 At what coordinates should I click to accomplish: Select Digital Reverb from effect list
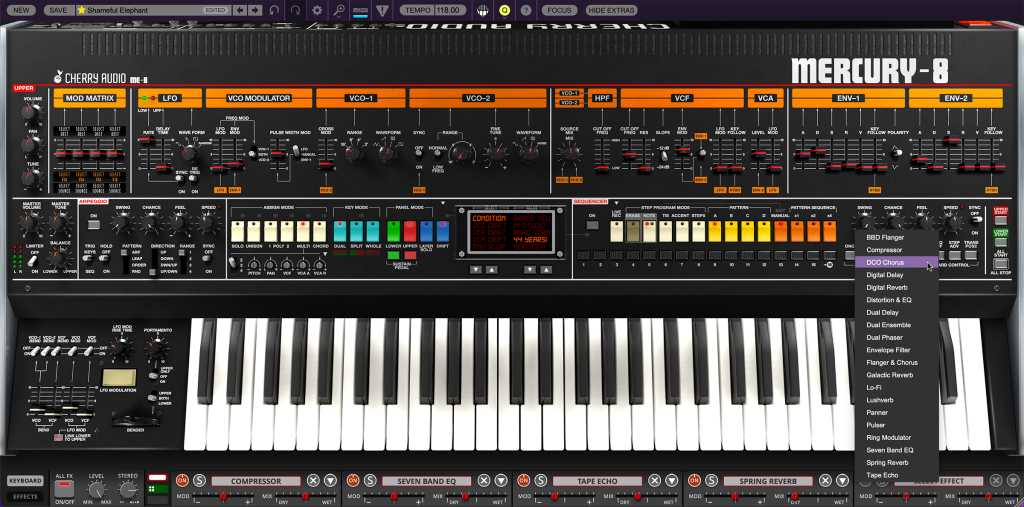point(896,287)
